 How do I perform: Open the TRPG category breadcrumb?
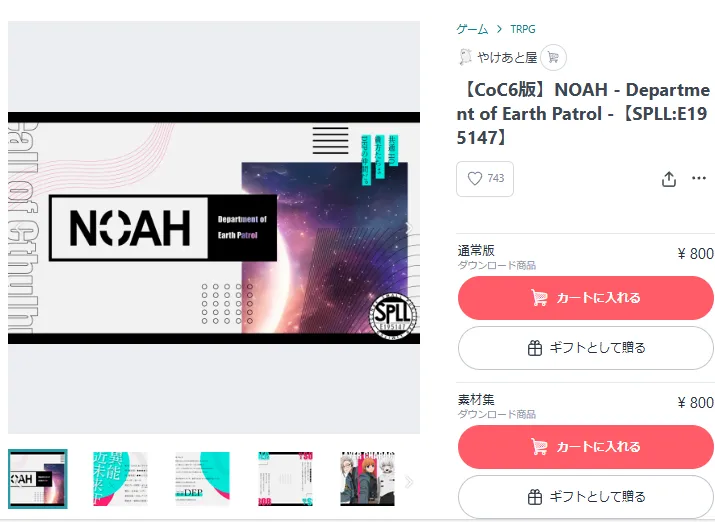tap(523, 29)
